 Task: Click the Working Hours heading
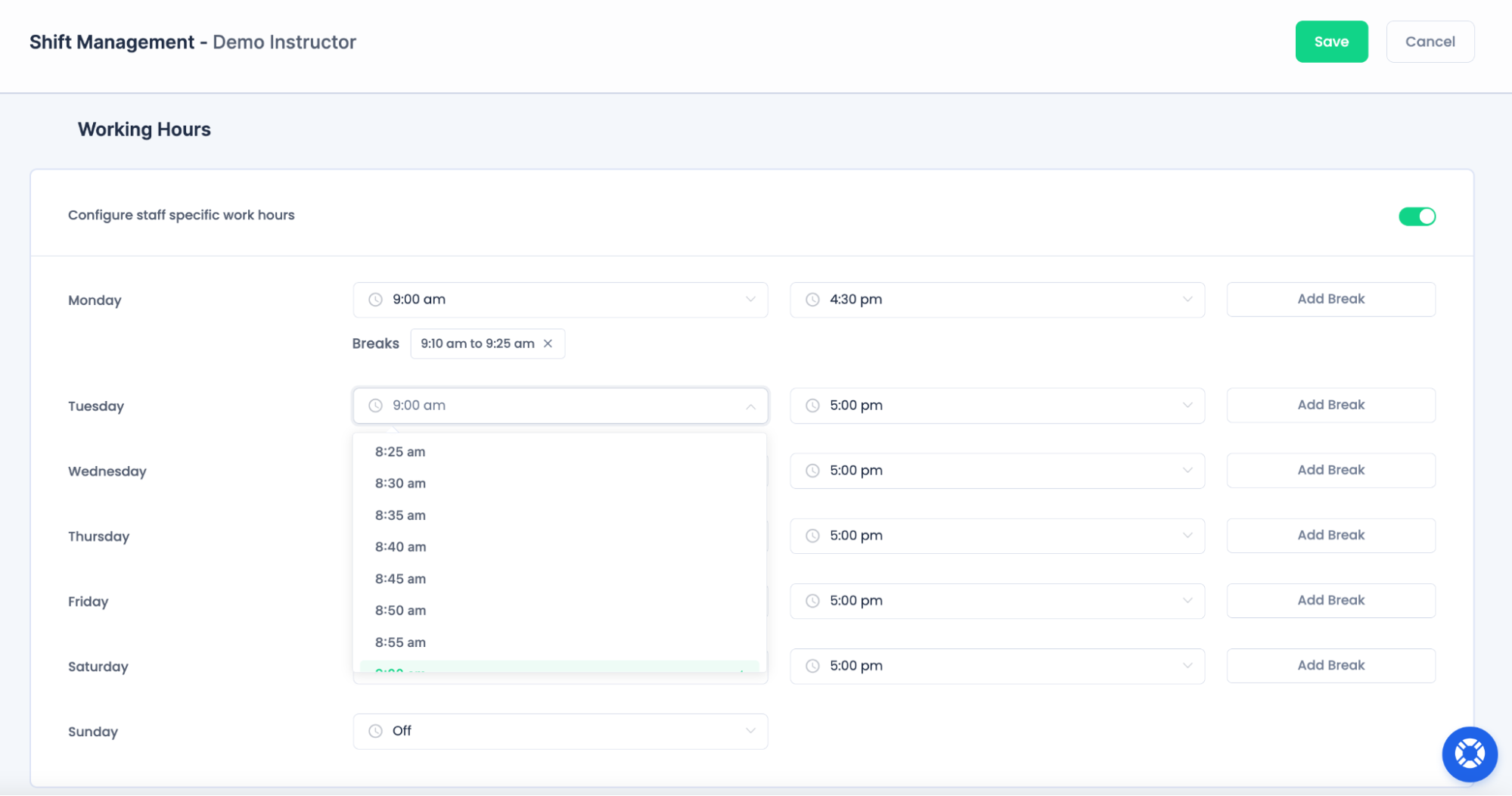(144, 129)
